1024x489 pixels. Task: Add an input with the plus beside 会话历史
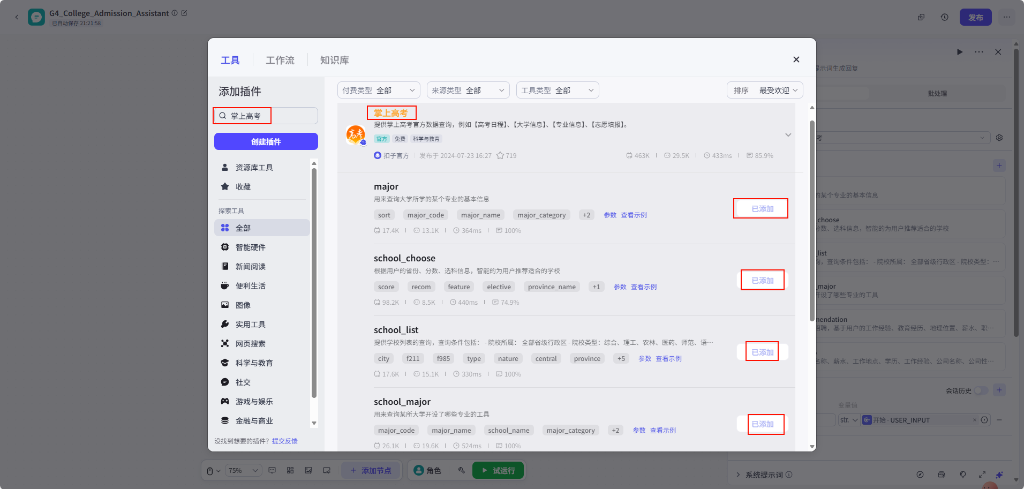point(999,390)
